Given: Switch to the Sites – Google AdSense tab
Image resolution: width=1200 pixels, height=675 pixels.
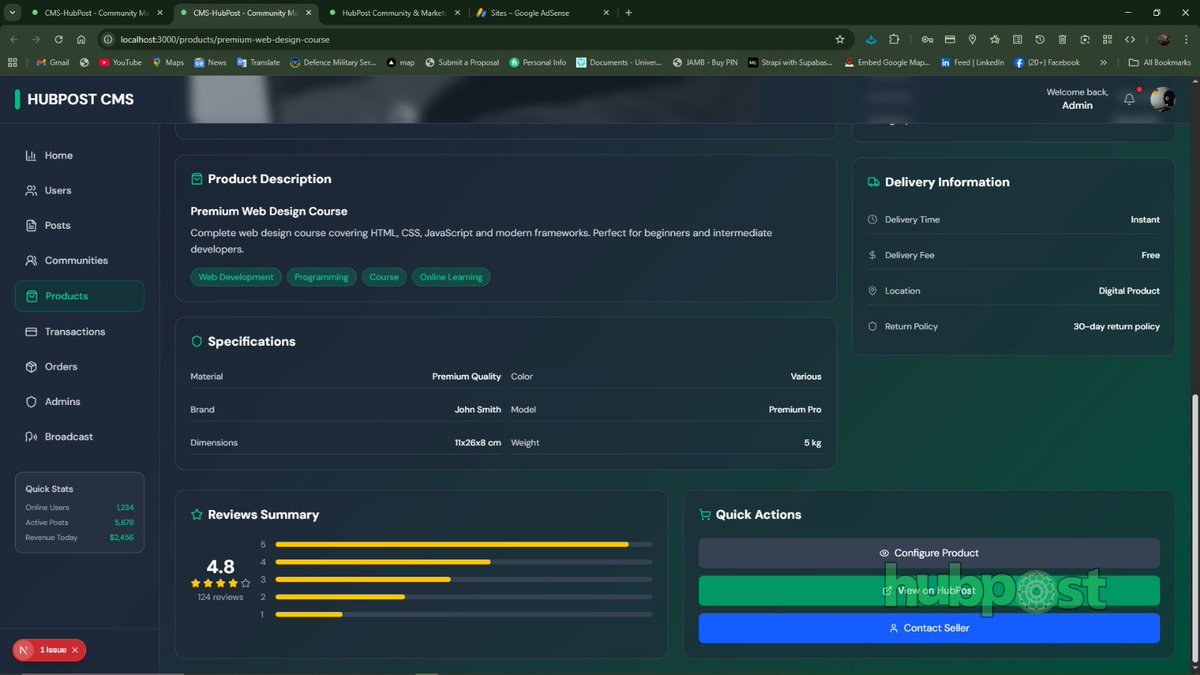Looking at the screenshot, I should [543, 13].
